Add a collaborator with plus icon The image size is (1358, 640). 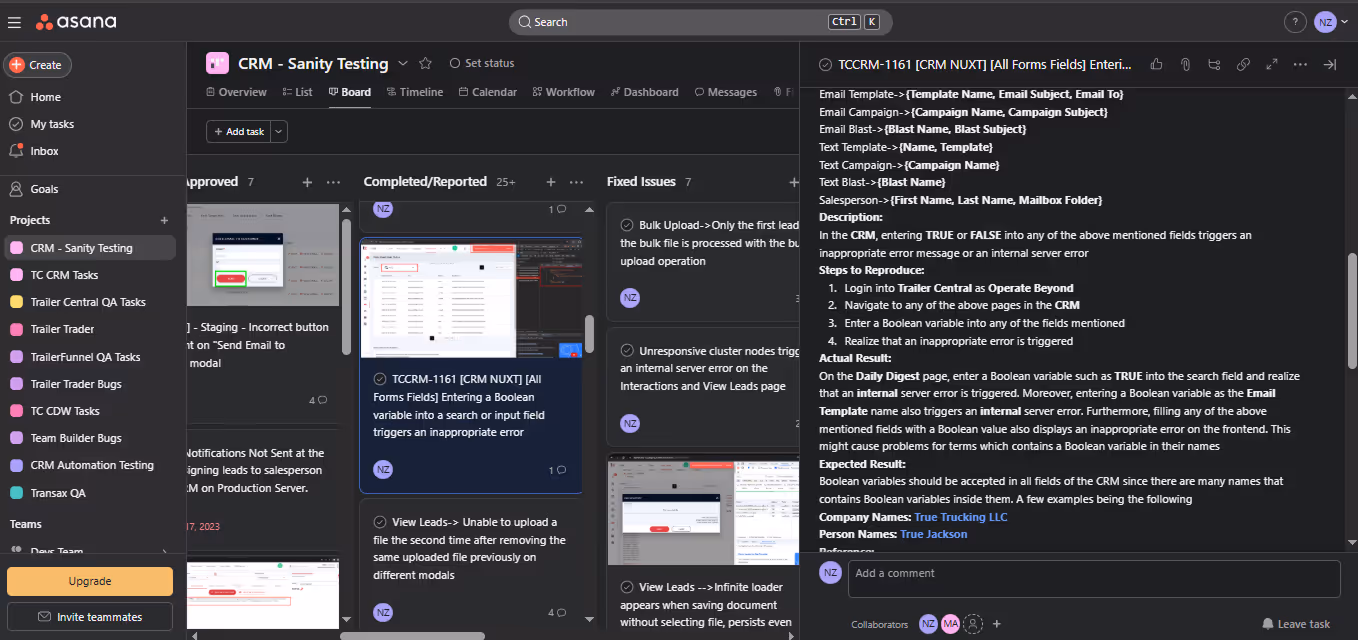pyautogui.click(x=997, y=624)
